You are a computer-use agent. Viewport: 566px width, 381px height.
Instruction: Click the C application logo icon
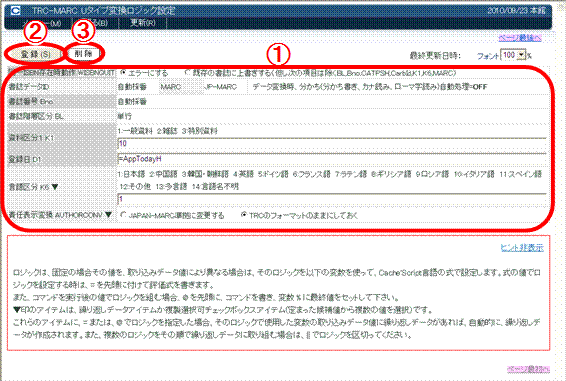tap(16, 10)
